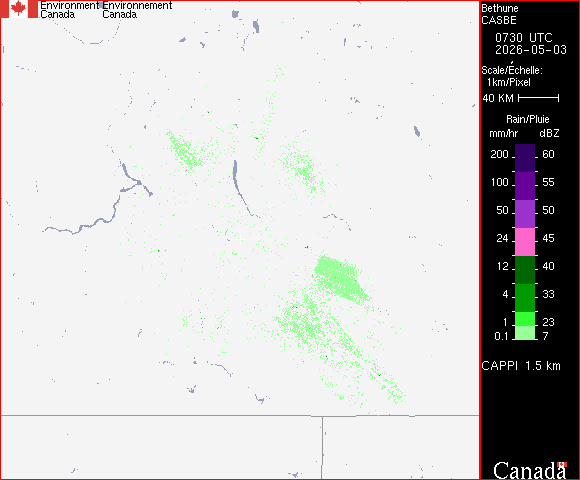Click the Canada wordmark logo
The image size is (580, 480).
point(529,470)
